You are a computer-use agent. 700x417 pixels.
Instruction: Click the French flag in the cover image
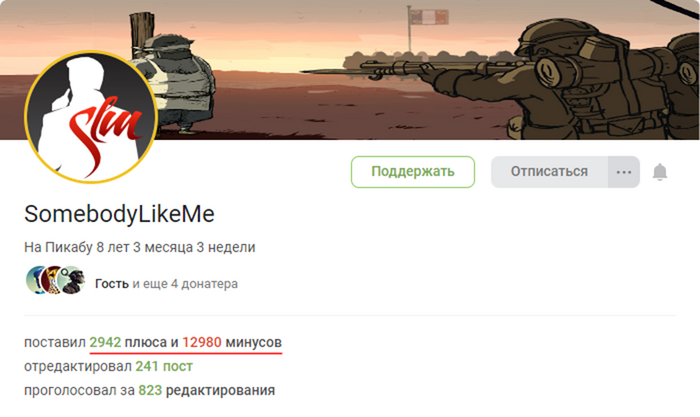pyautogui.click(x=429, y=17)
